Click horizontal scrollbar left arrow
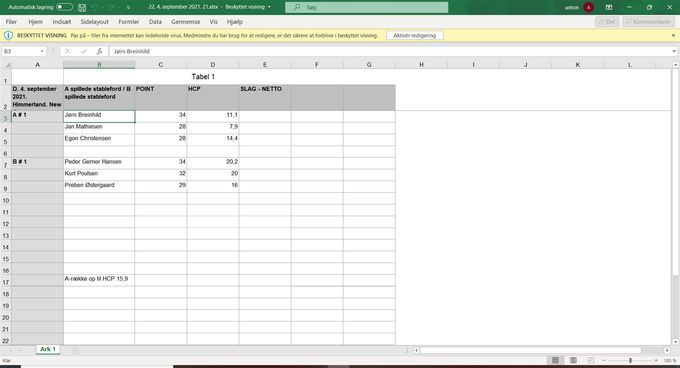Screen dimensions: 680x368 tap(416, 350)
